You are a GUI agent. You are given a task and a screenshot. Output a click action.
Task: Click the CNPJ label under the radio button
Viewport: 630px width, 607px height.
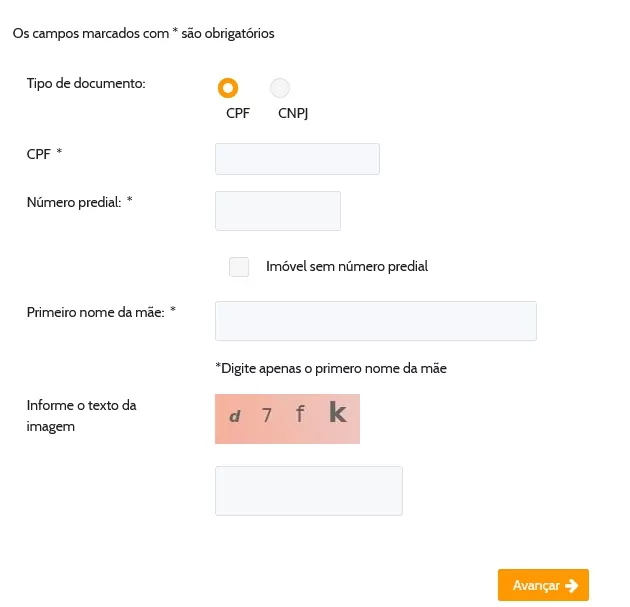coord(293,113)
